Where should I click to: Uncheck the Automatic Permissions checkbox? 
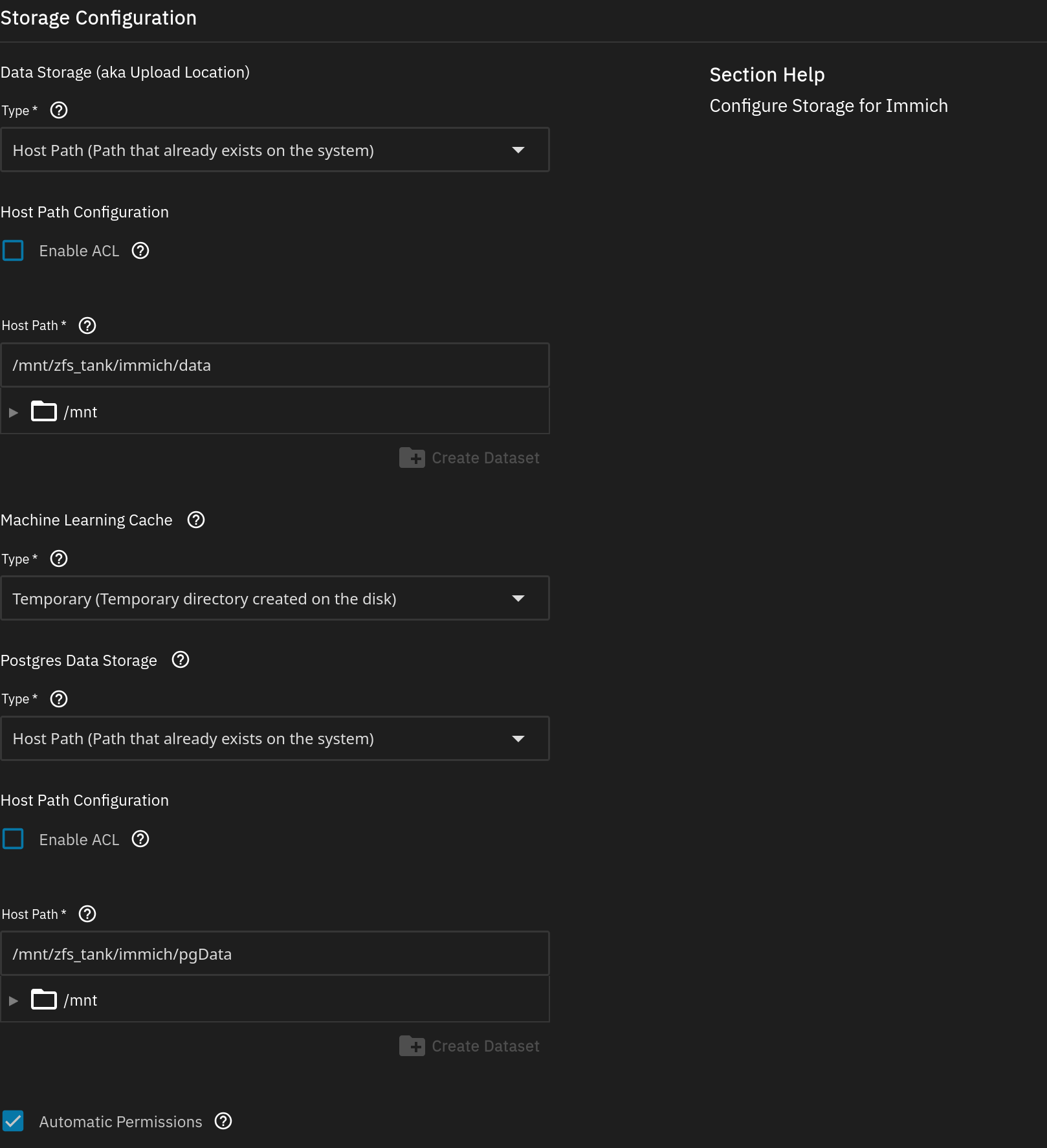13,1121
